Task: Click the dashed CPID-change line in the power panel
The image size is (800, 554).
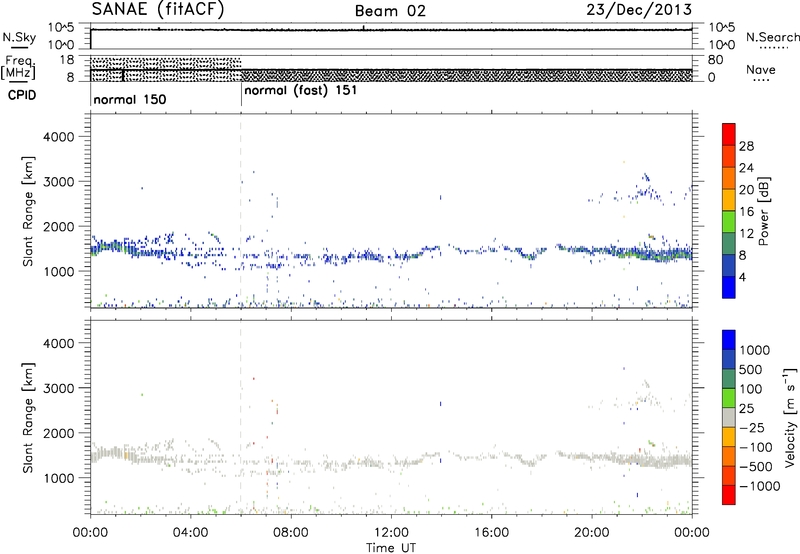Action: [x=241, y=211]
